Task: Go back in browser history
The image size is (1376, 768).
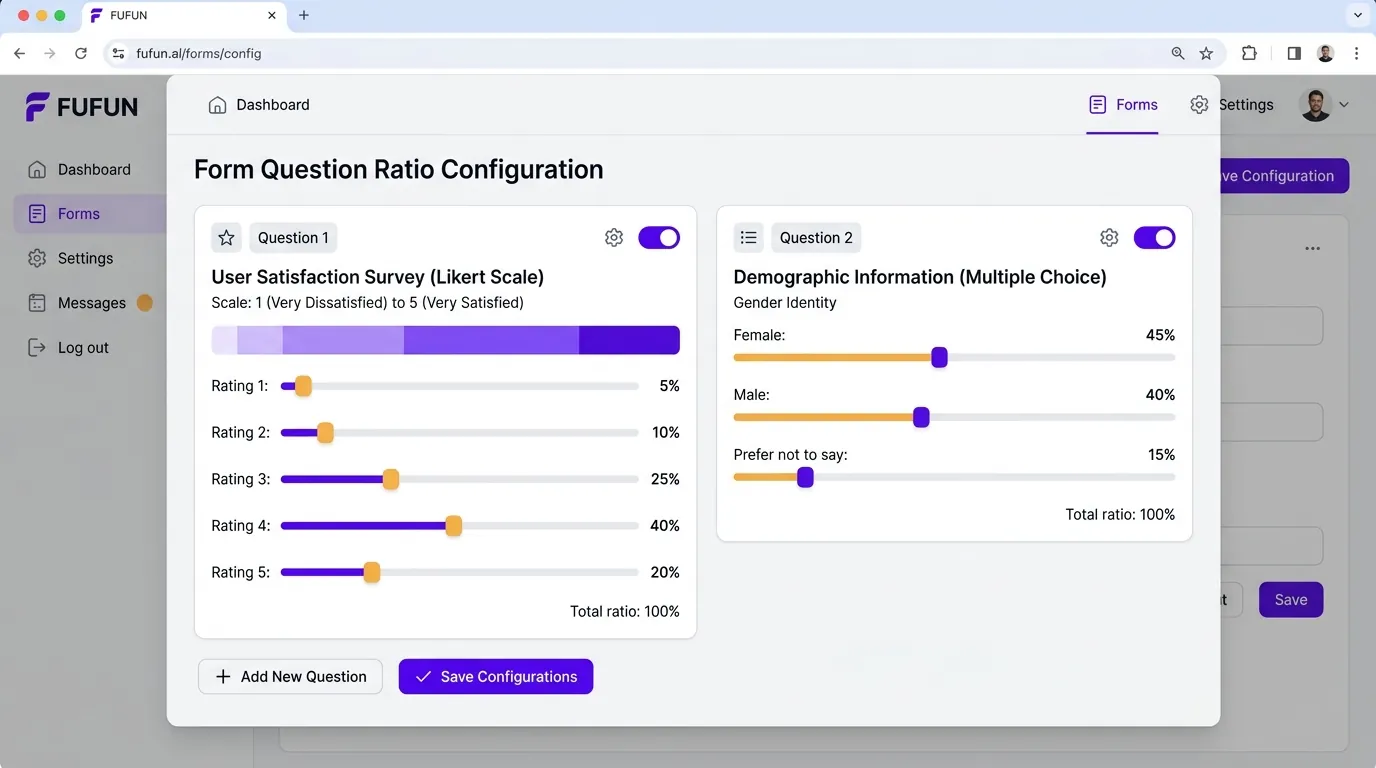Action: (19, 53)
